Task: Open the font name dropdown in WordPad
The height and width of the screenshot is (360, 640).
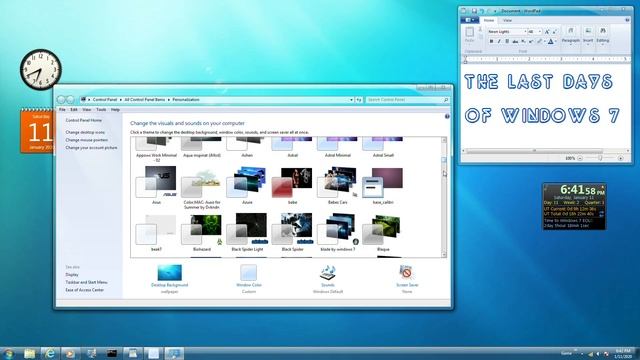Action: 525,31
